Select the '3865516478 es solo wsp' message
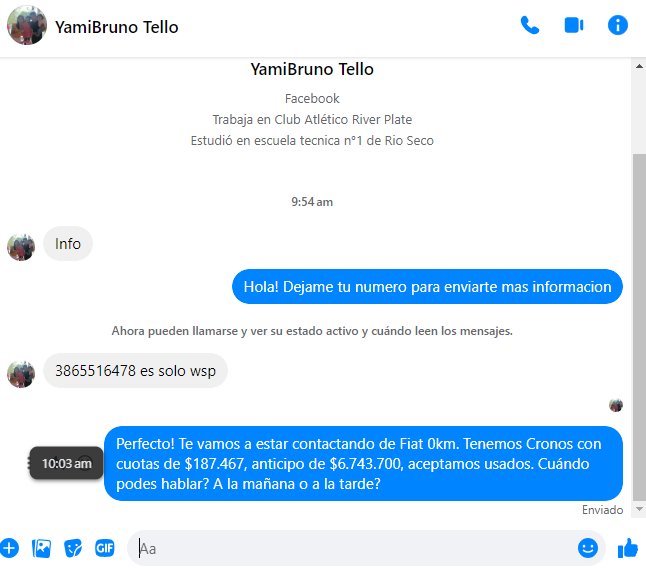Viewport: 646px width, 568px height. 136,371
